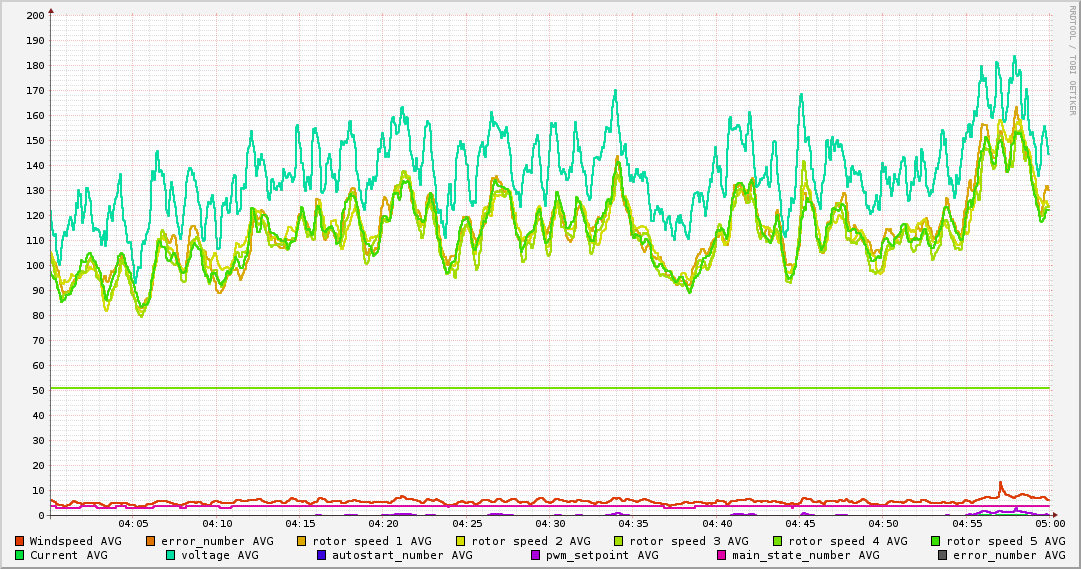
Task: Click the rotor speed 1 AVG swatch
Action: (x=303, y=541)
